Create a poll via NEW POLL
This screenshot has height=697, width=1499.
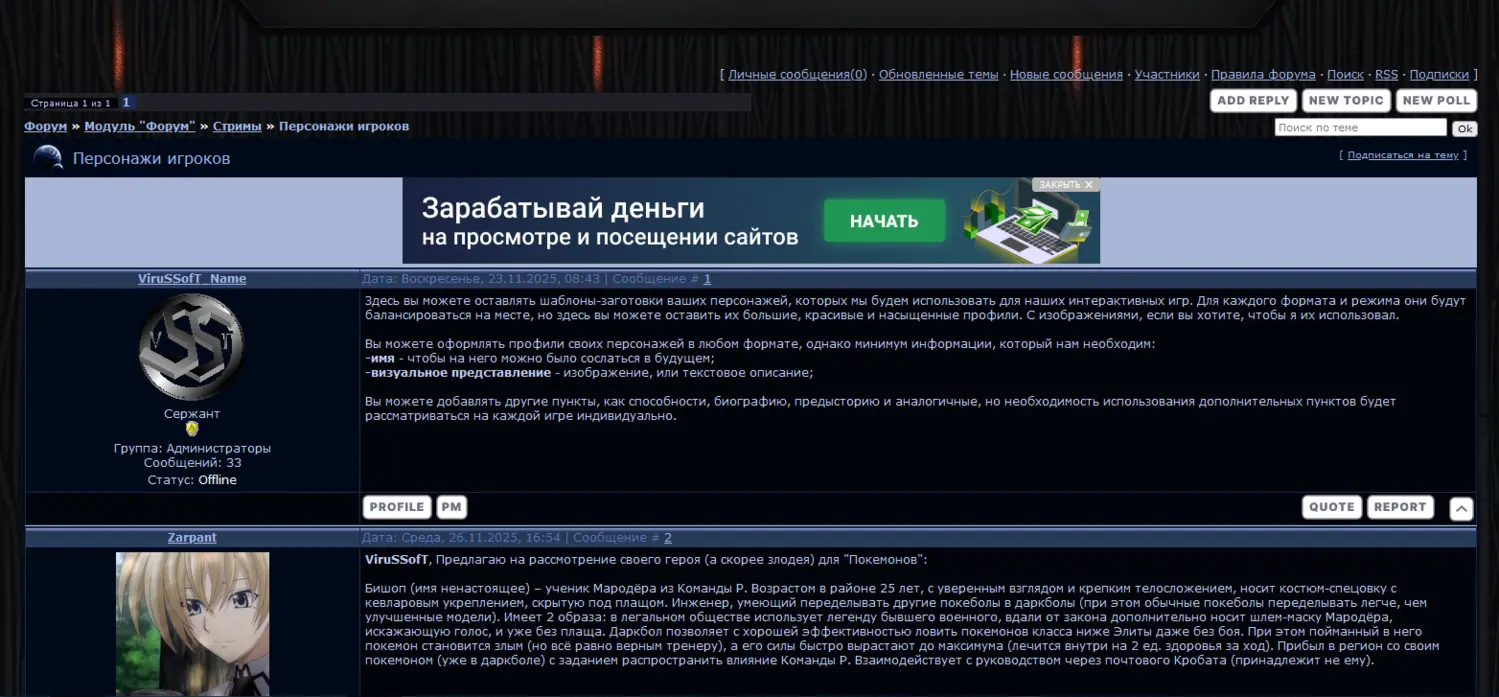[1436, 101]
